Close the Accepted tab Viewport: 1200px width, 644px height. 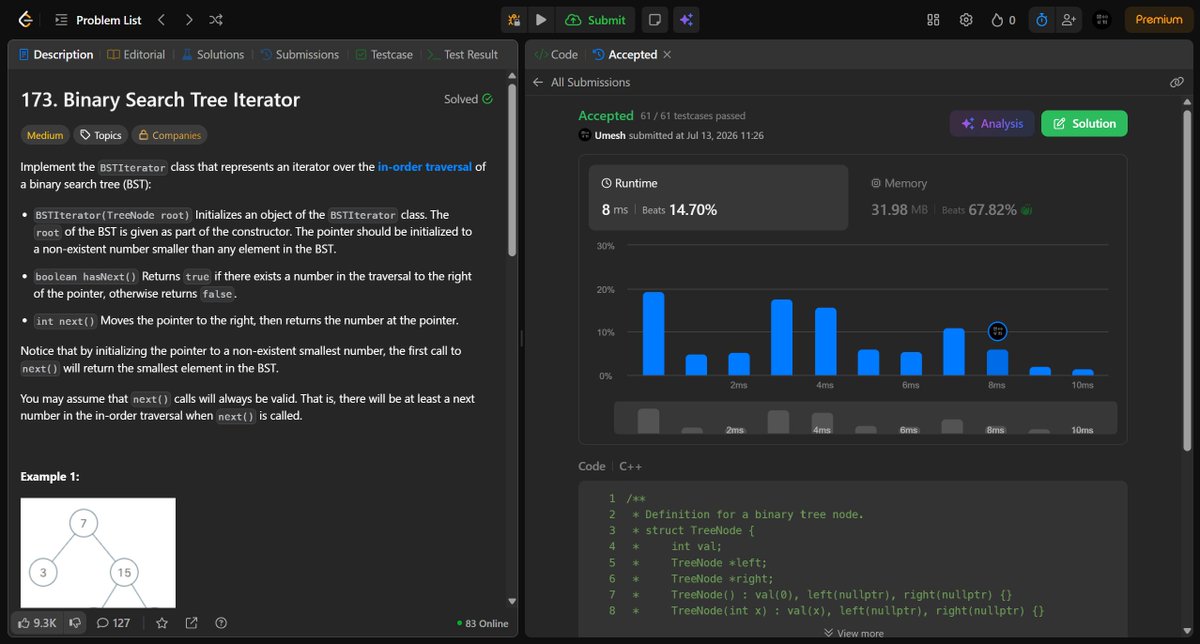click(668, 55)
